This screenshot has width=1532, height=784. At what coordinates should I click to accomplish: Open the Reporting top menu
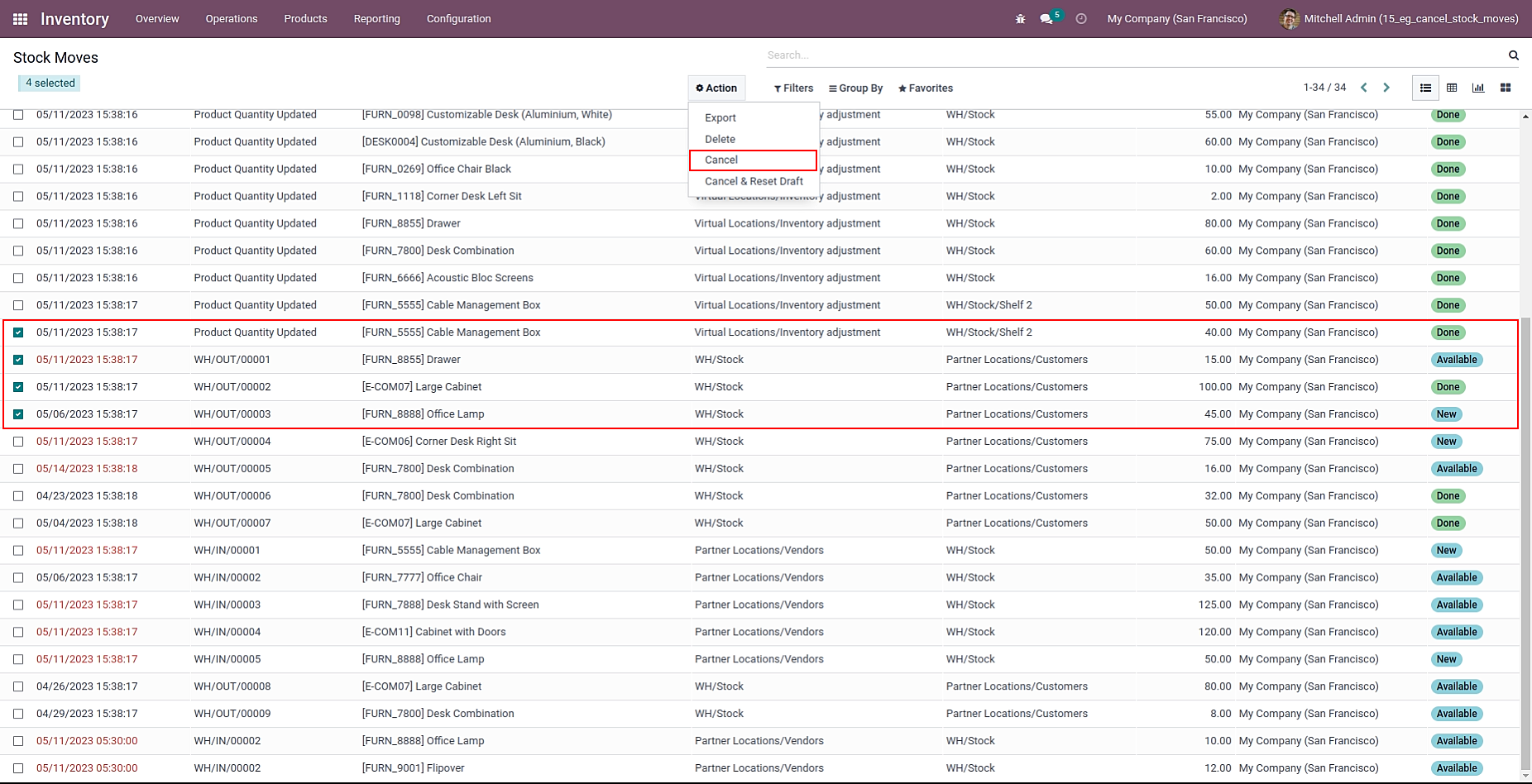[376, 19]
